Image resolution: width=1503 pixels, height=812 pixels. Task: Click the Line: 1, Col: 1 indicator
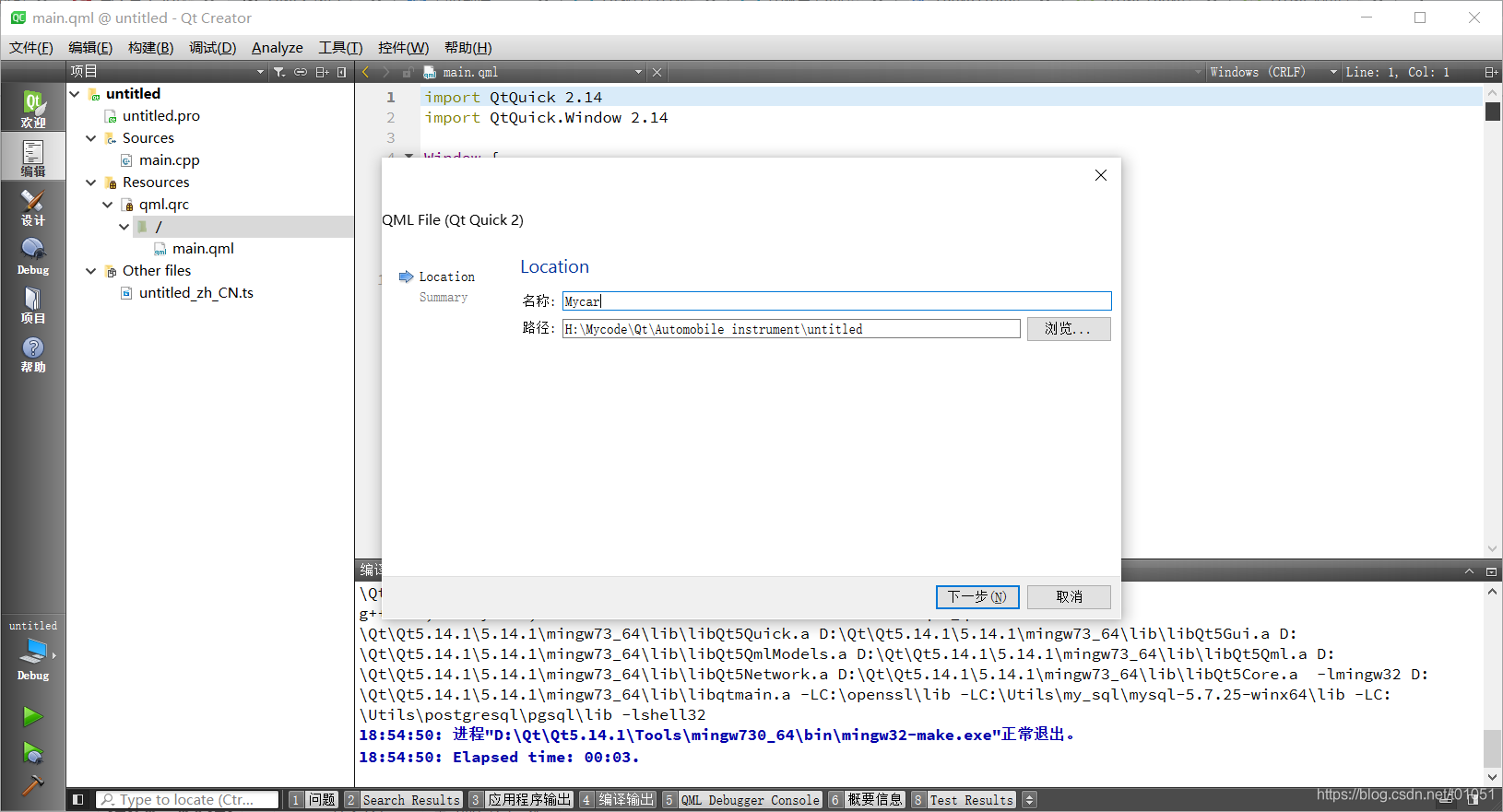click(x=1398, y=72)
